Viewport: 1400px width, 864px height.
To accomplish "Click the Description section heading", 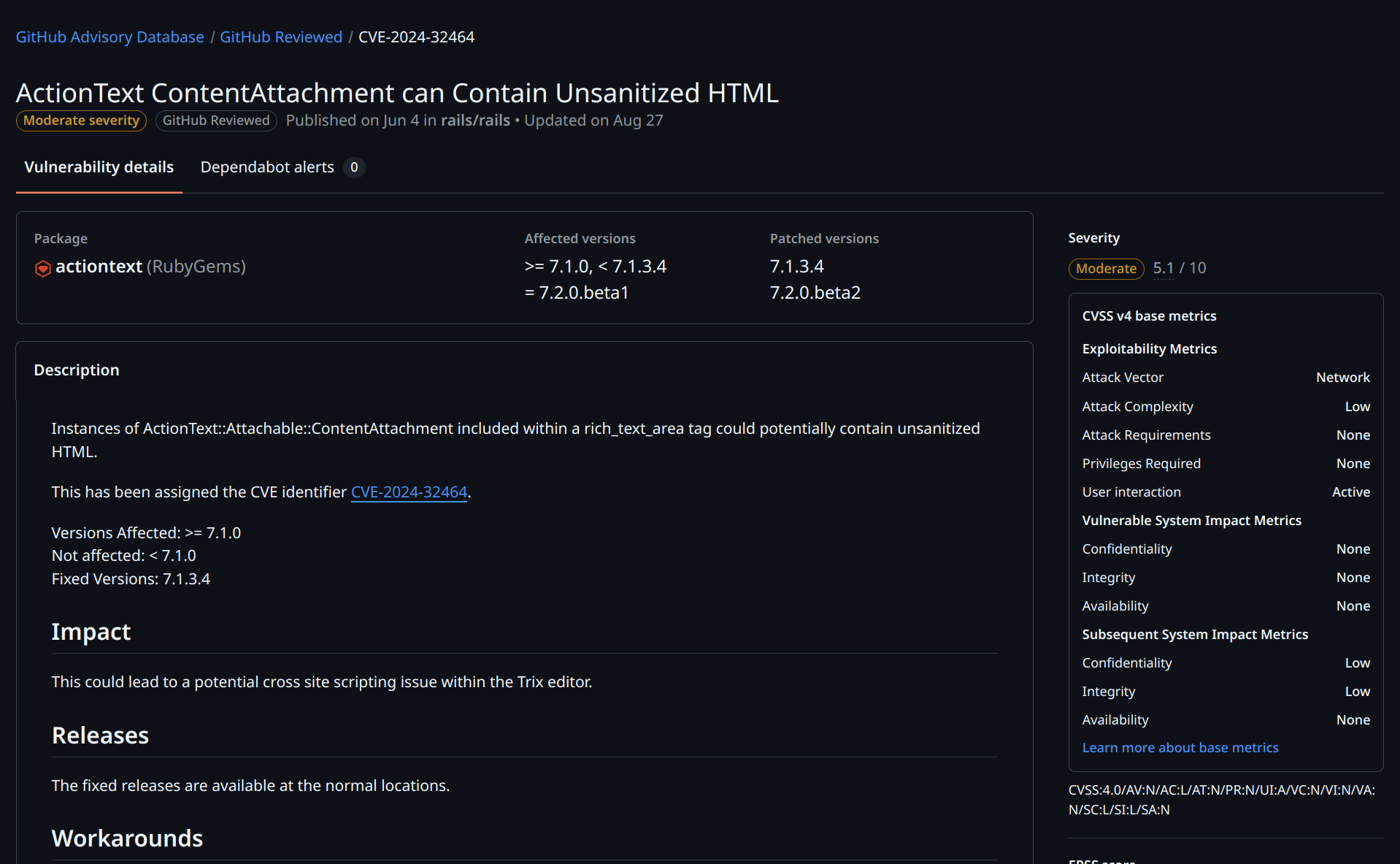I will (x=77, y=370).
